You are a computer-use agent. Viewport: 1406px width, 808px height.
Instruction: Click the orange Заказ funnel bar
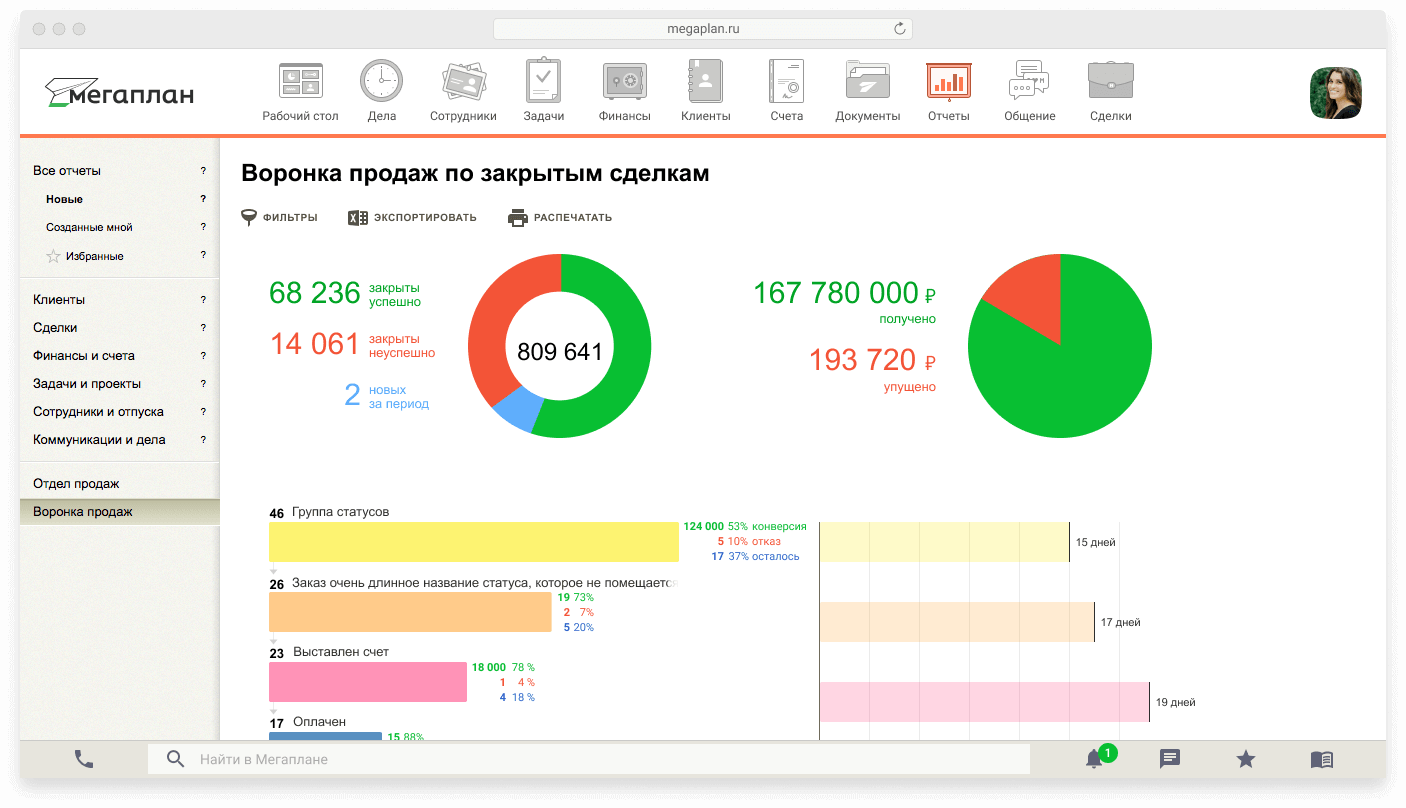(x=410, y=612)
